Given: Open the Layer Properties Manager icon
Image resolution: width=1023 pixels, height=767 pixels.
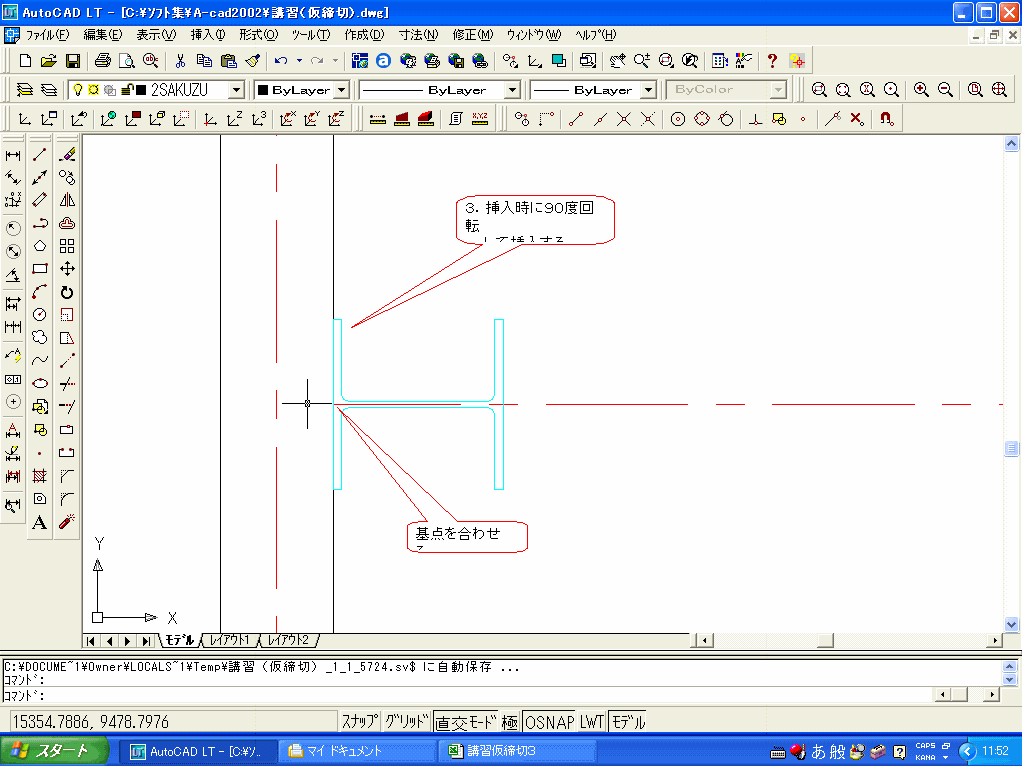Looking at the screenshot, I should pyautogui.click(x=24, y=90).
